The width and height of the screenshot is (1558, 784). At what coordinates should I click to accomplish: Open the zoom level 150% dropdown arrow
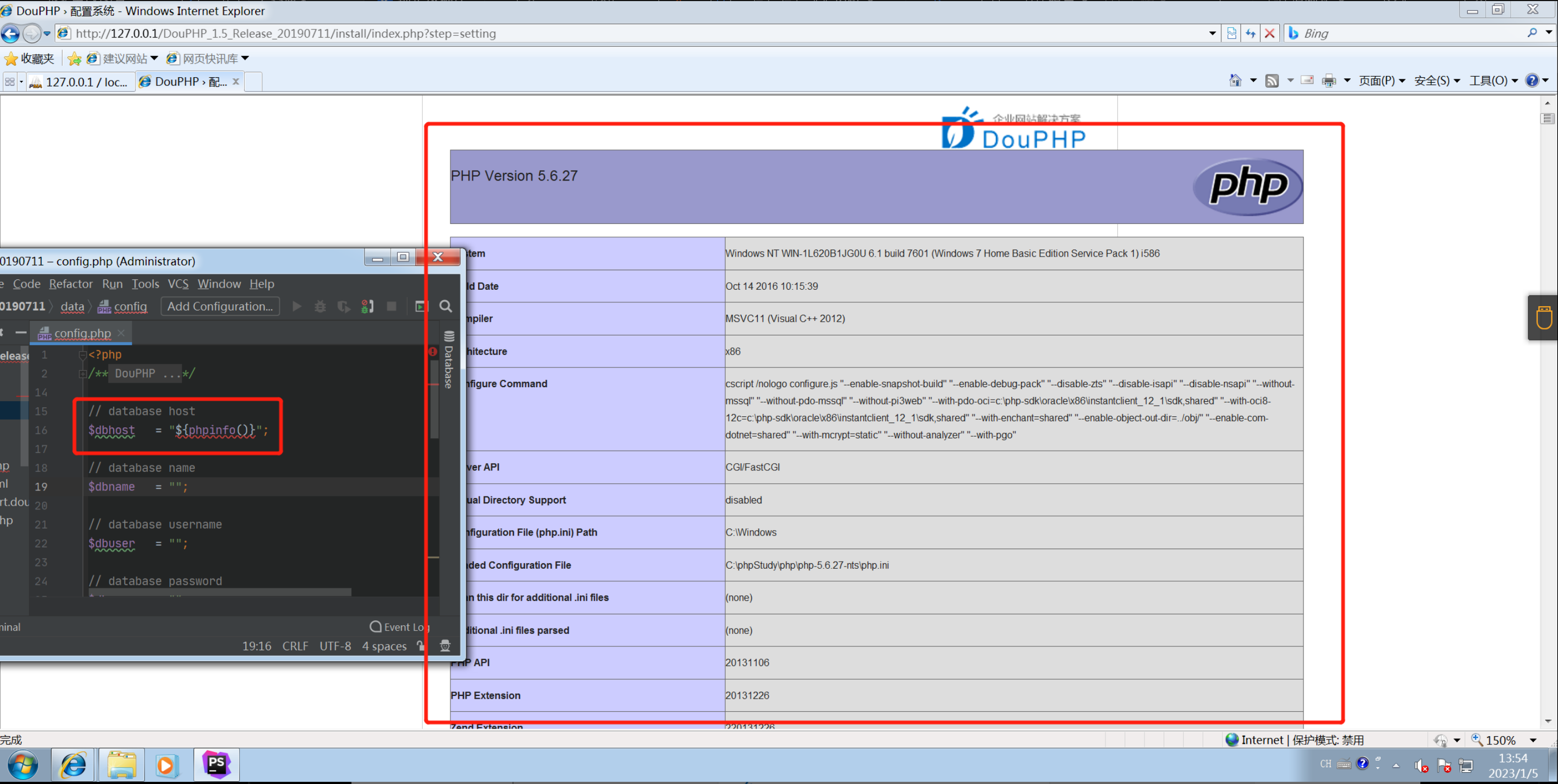(x=1533, y=740)
